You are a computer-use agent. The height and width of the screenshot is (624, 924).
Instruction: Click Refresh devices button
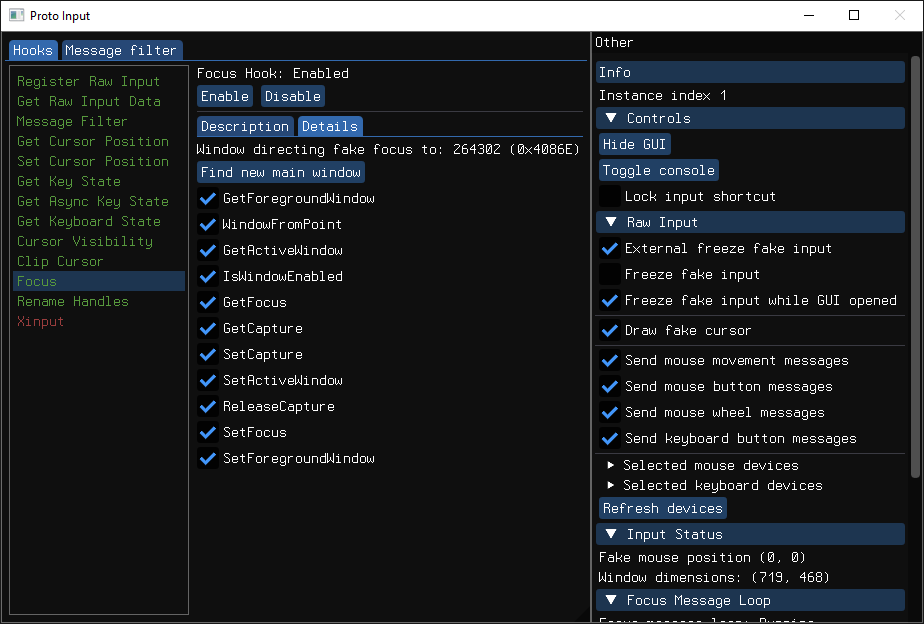pyautogui.click(x=663, y=508)
